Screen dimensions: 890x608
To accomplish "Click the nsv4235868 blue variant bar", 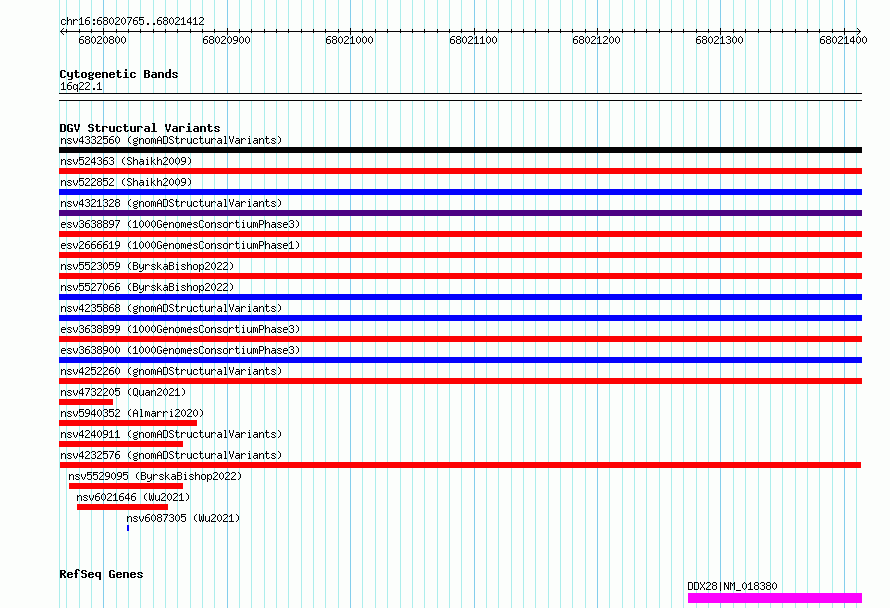I will tap(460, 318).
